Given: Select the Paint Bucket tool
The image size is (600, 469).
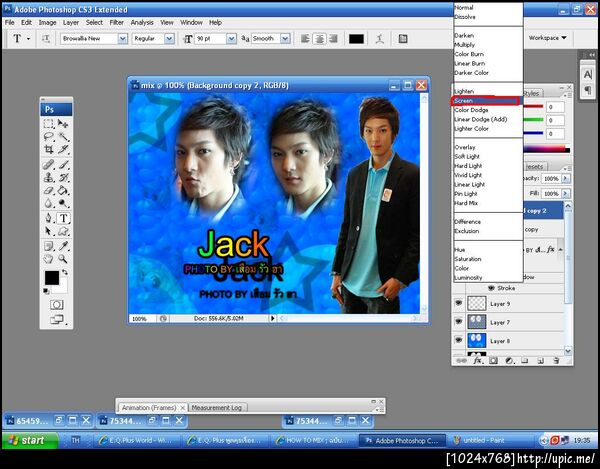Looking at the screenshot, I should click(63, 190).
